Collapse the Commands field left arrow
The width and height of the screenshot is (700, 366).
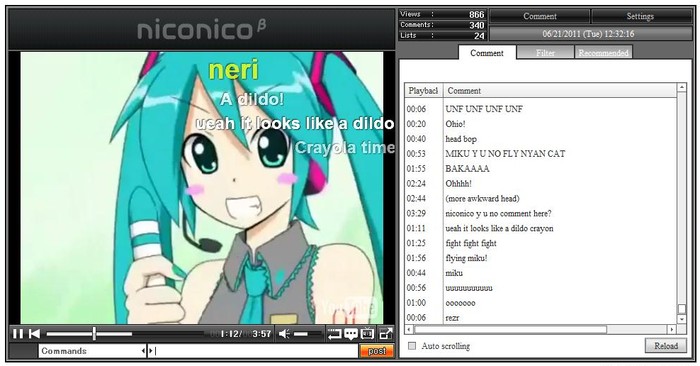click(143, 351)
